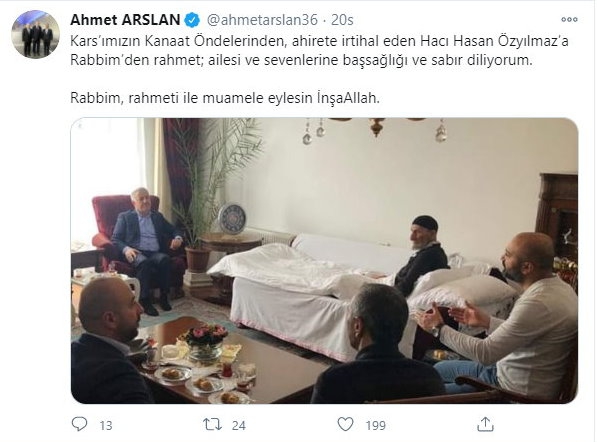View the 199 likes count

point(375,425)
